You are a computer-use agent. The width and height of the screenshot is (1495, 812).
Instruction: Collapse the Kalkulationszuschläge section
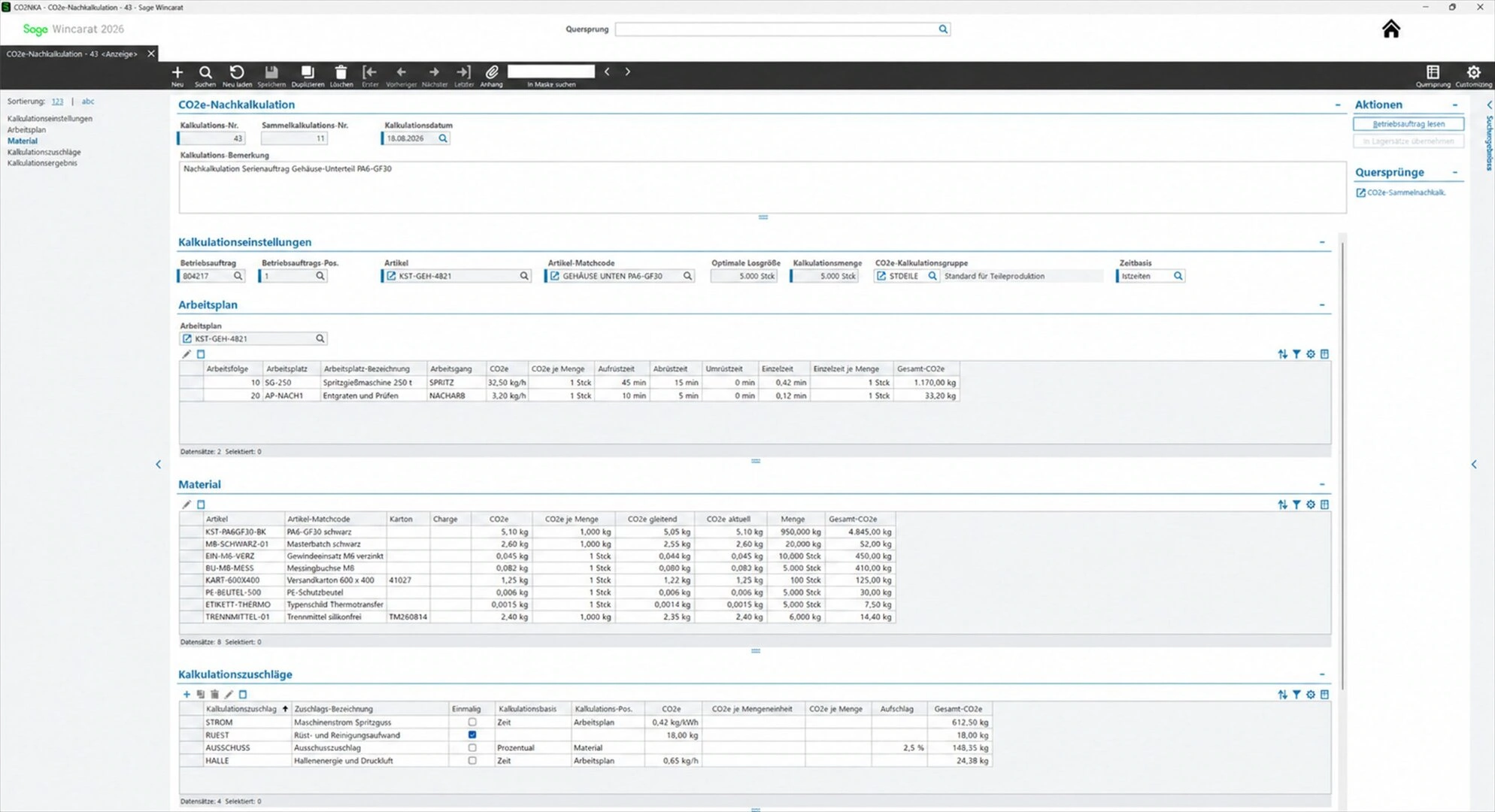(1322, 674)
